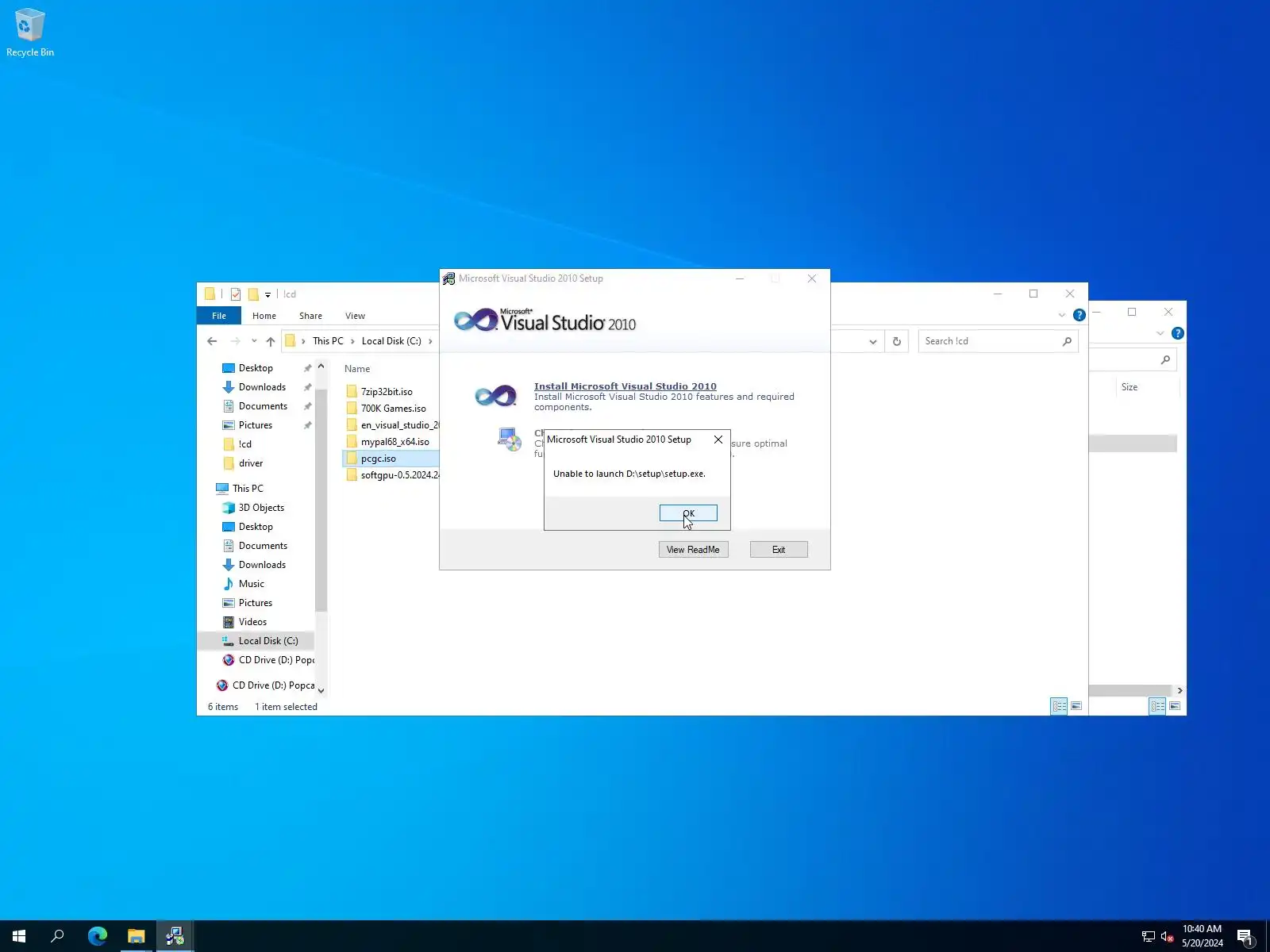Viewport: 1270px width, 952px height.
Task: Open taskbar search
Action: [57, 936]
